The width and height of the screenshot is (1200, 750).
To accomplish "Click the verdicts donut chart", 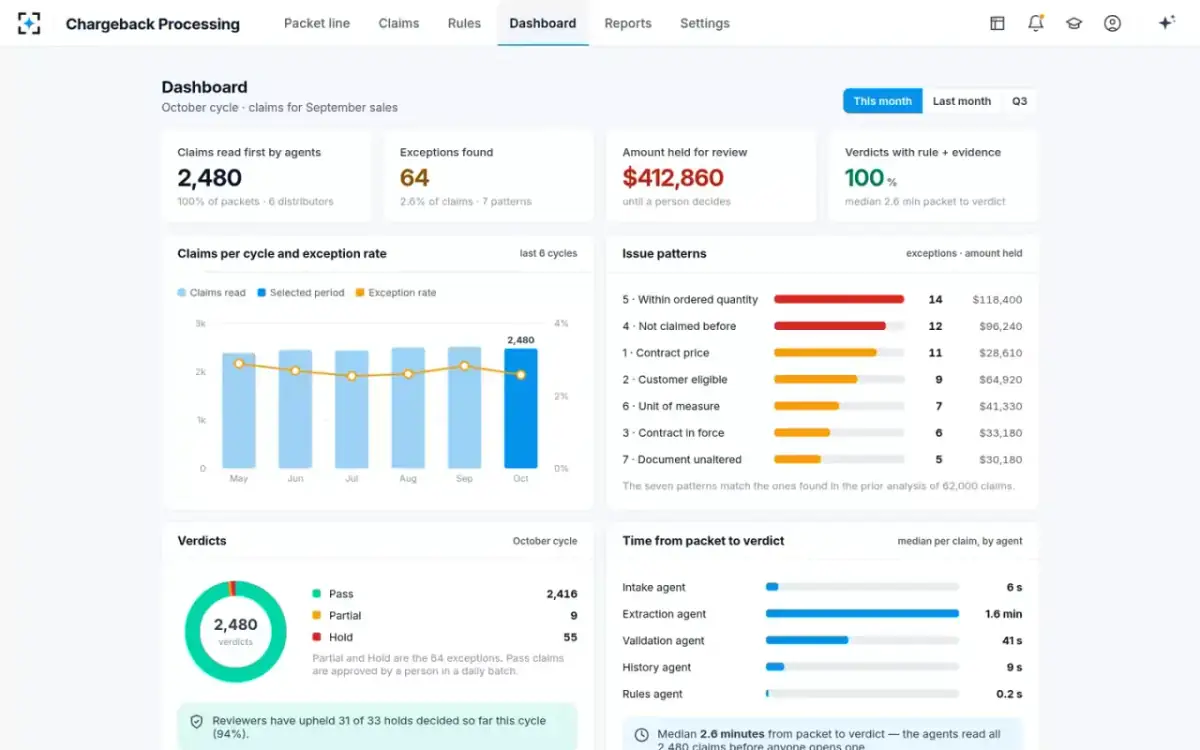I will pyautogui.click(x=235, y=631).
